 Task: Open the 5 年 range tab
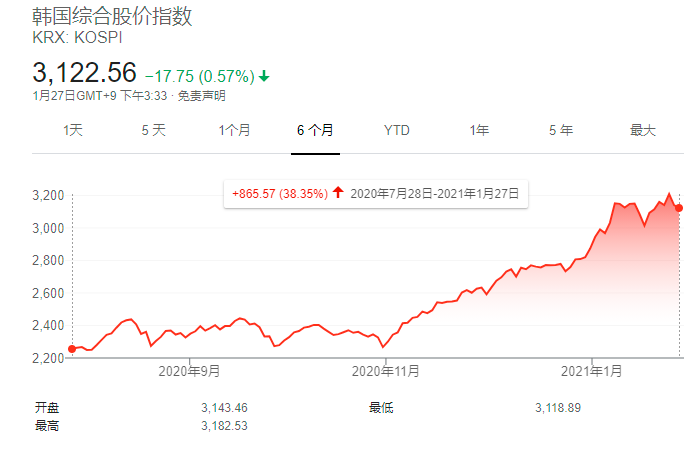tap(560, 130)
